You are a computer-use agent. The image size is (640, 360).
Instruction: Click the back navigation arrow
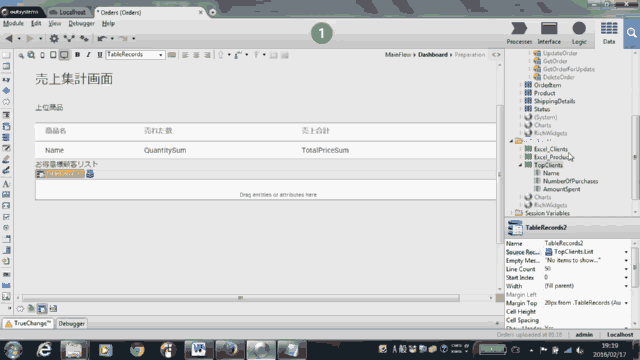(9, 38)
